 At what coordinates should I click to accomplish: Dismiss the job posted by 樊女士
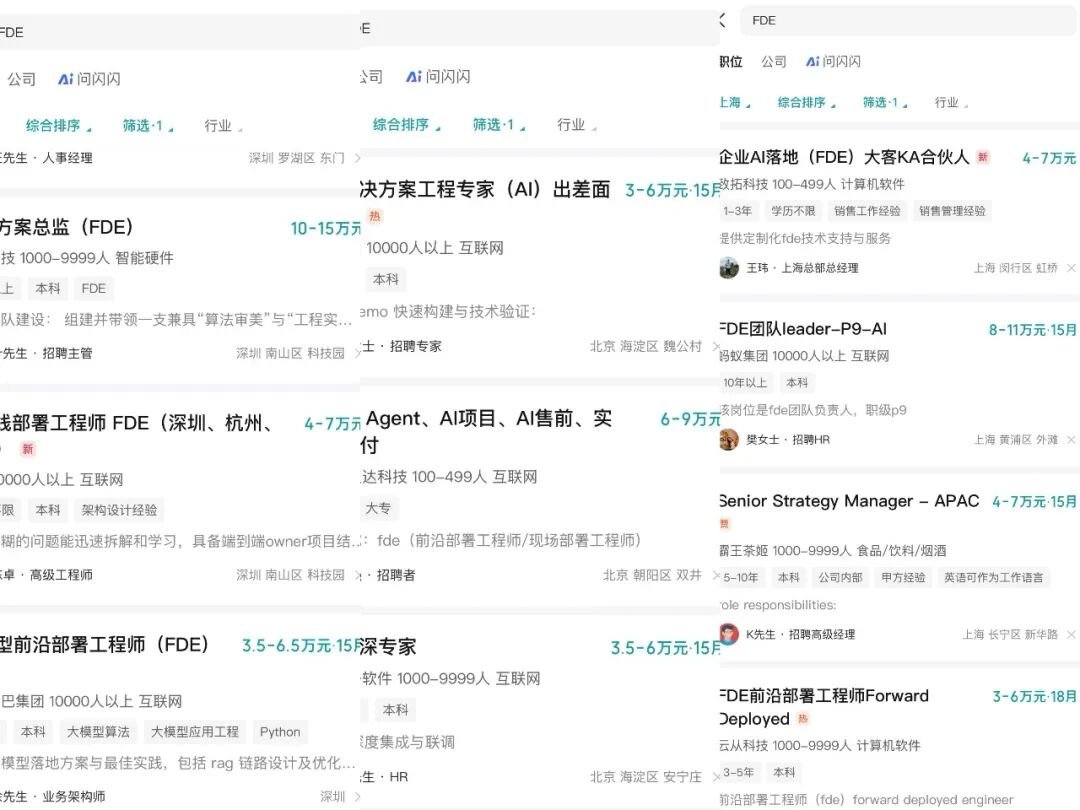1071,439
